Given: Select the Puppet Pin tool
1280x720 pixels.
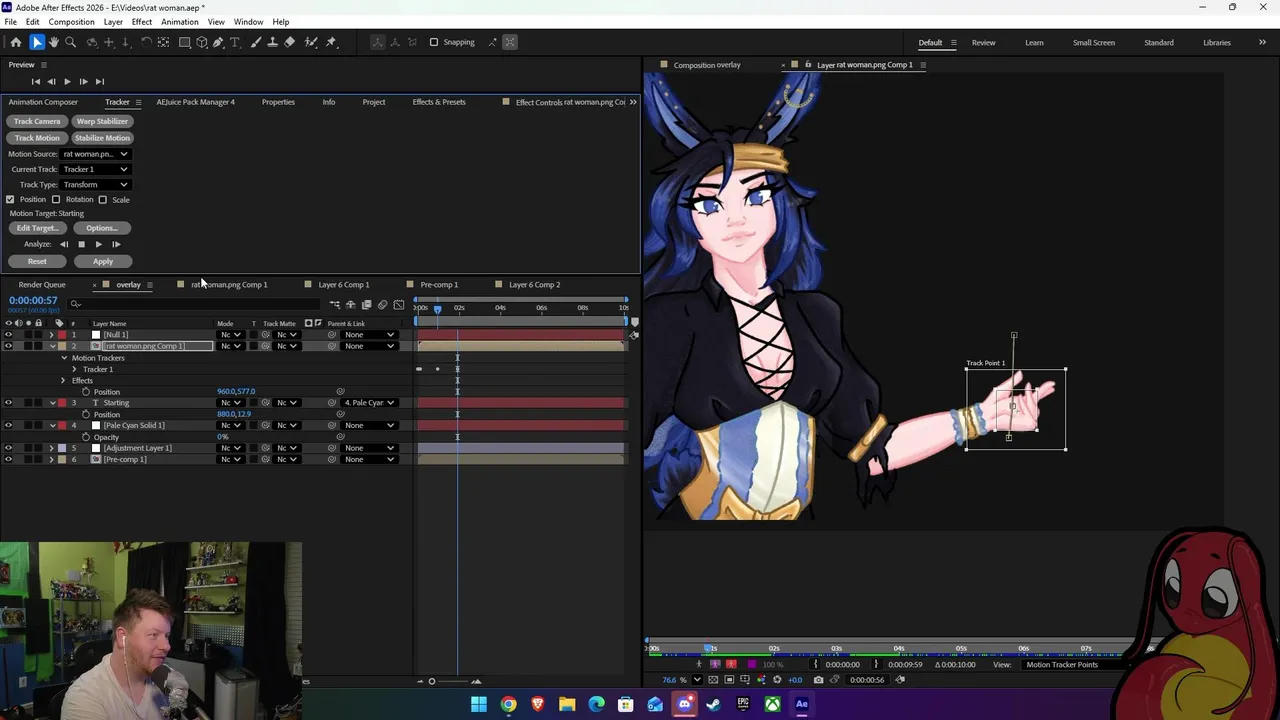Looking at the screenshot, I should pos(332,42).
